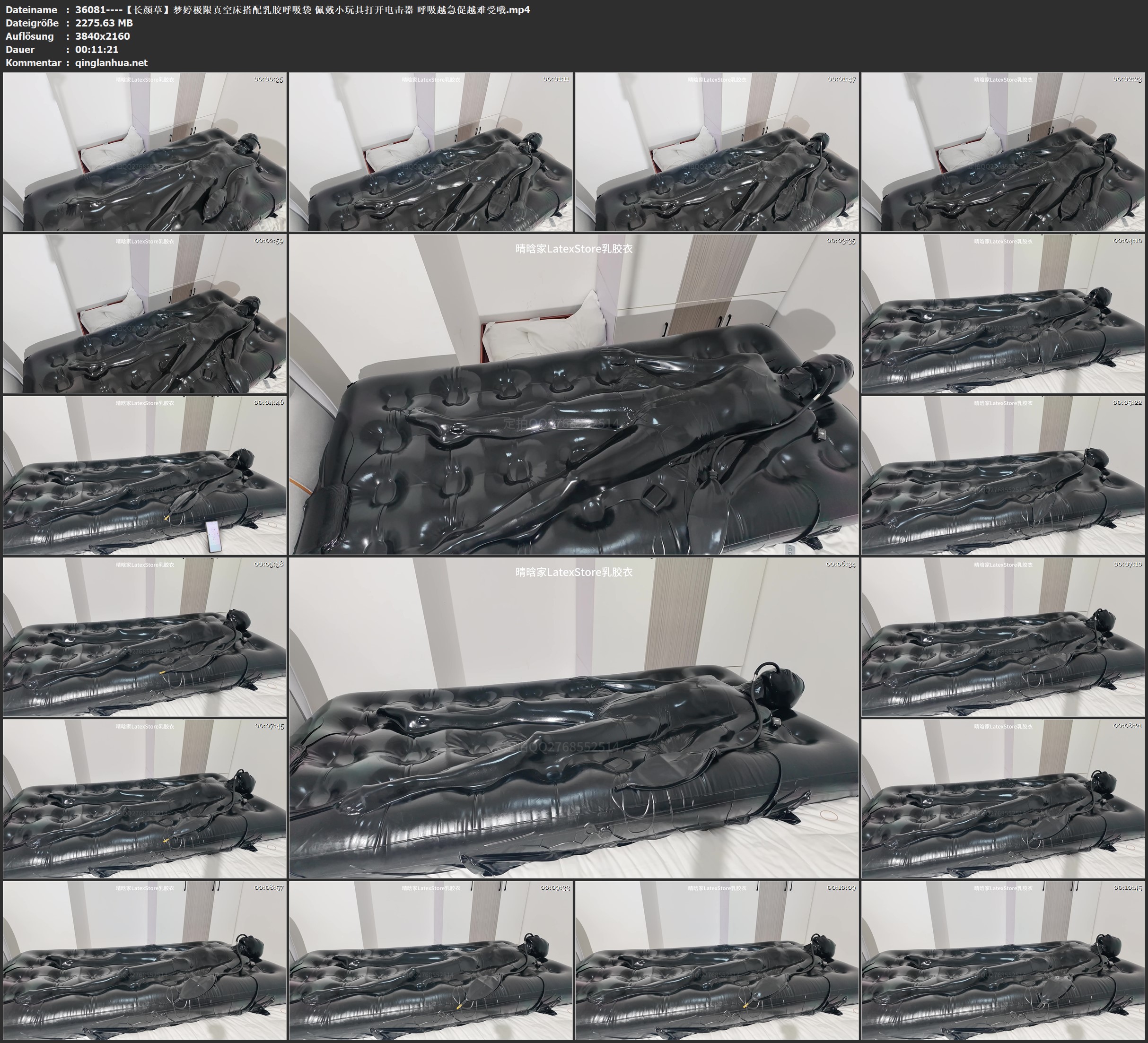Select the frame marked 00:10:09
This screenshot has height=1043, width=1148.
click(717, 960)
